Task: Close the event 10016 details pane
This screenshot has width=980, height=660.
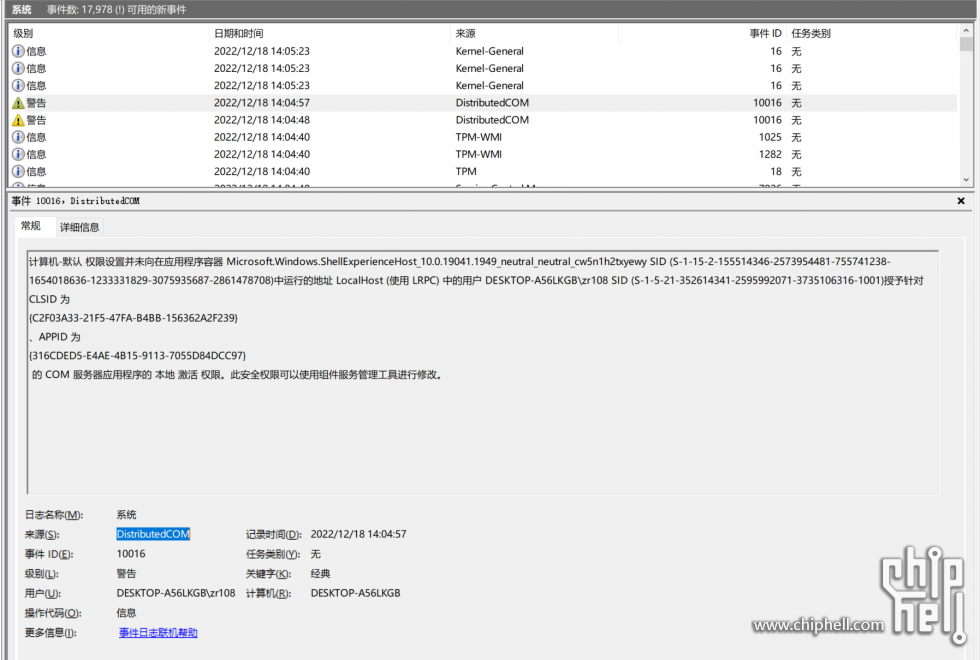Action: (x=961, y=201)
